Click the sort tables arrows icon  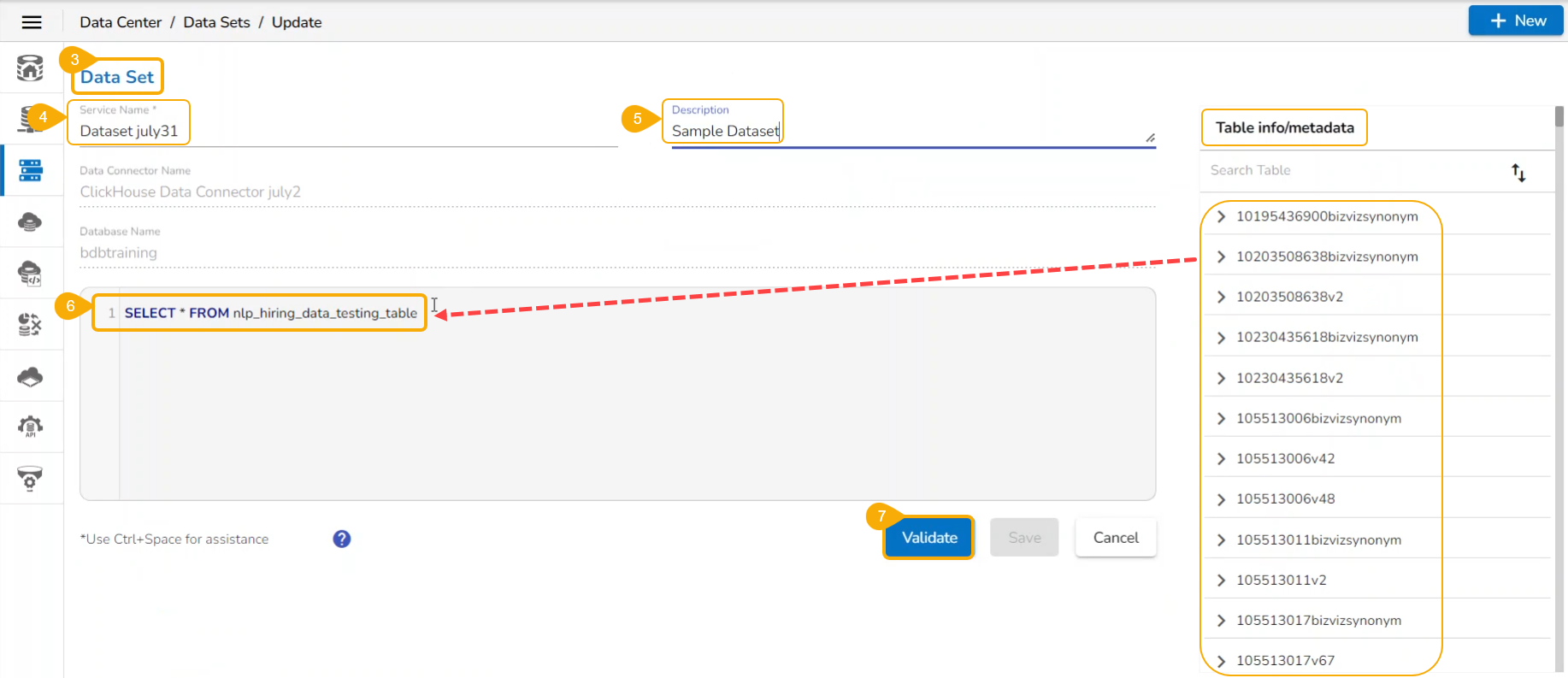point(1518,173)
